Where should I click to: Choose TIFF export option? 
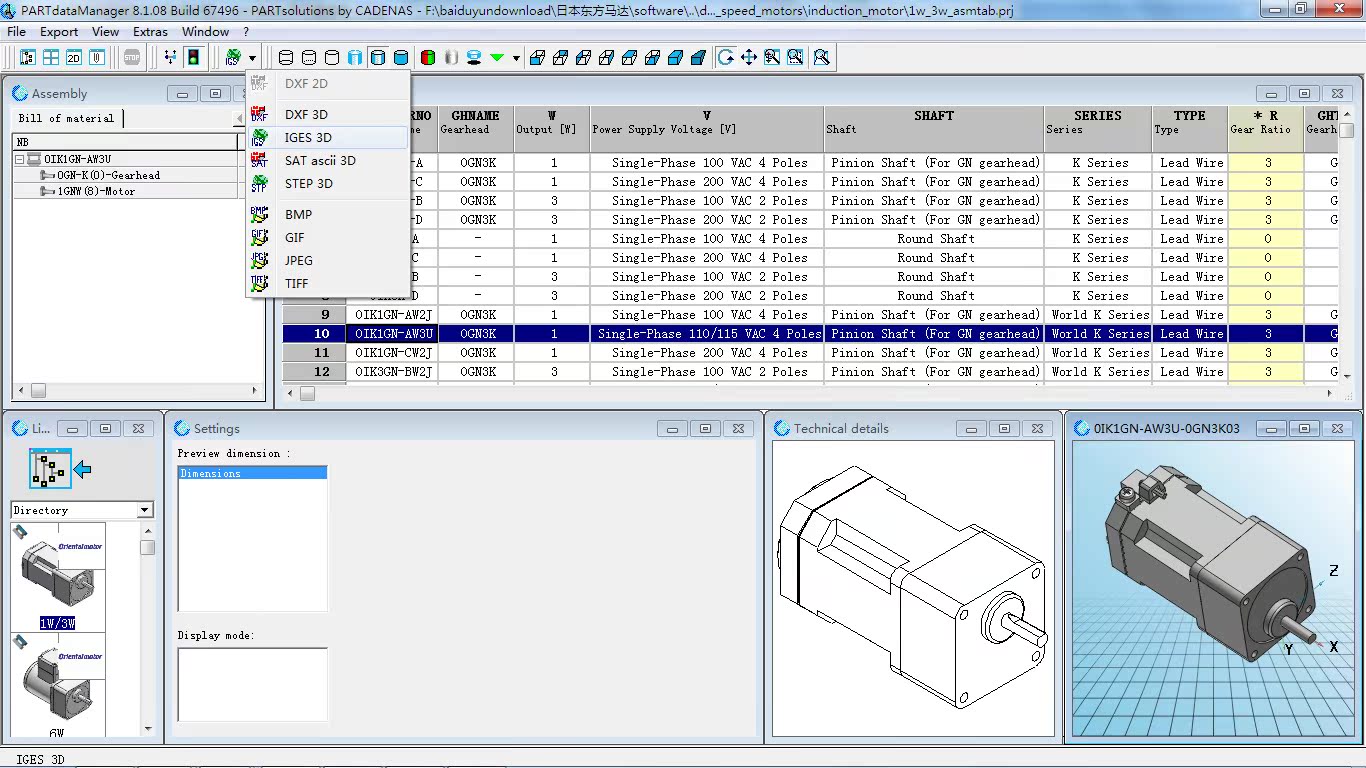tap(328, 283)
